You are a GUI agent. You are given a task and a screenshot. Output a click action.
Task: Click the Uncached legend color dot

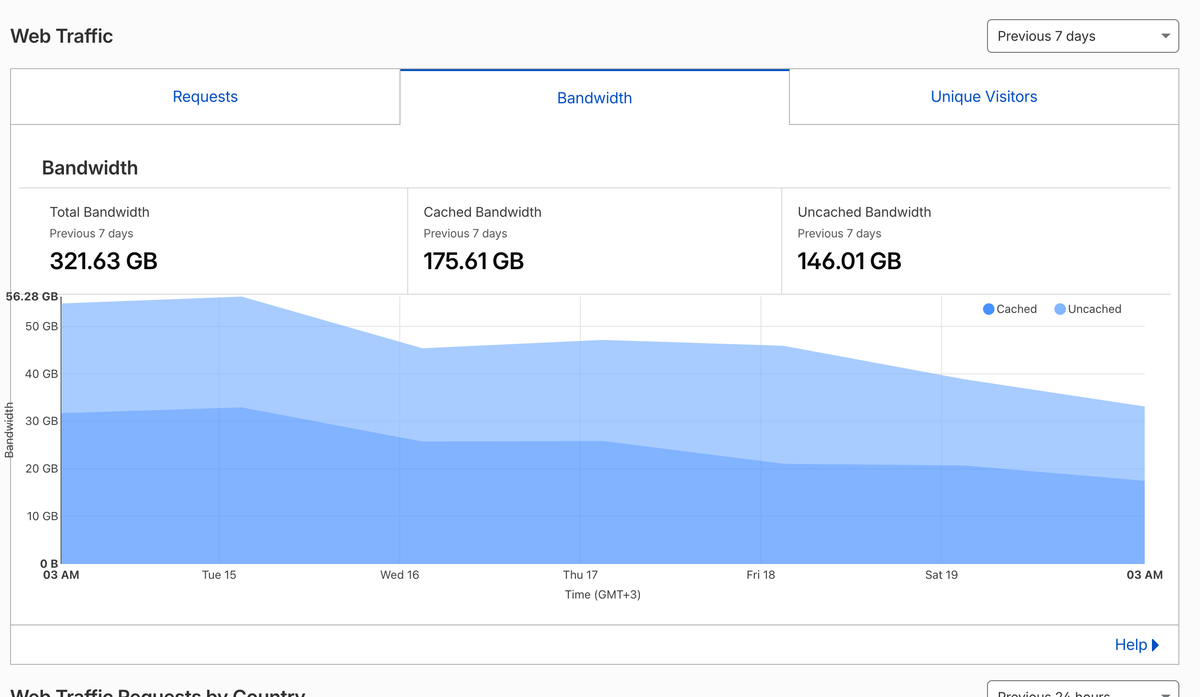pyautogui.click(x=1060, y=309)
